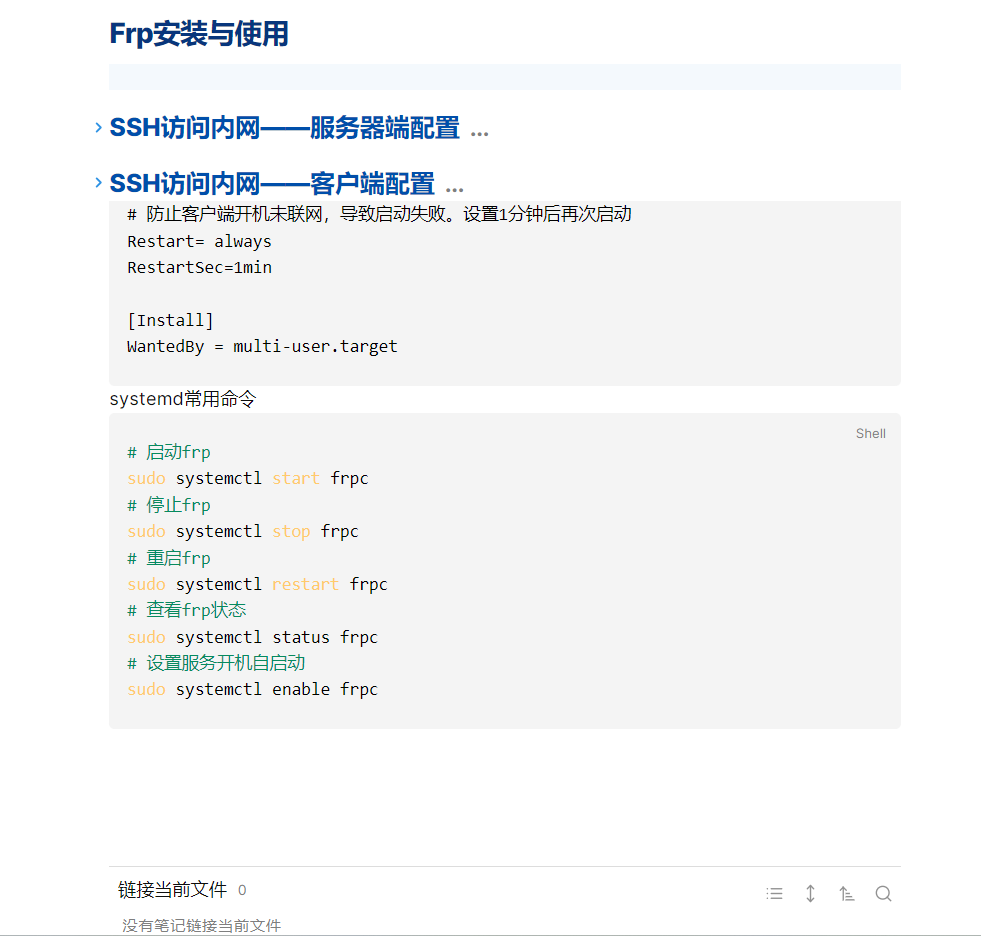Click the RestartSec=1min config line
981x936 pixels.
pyautogui.click(x=200, y=268)
